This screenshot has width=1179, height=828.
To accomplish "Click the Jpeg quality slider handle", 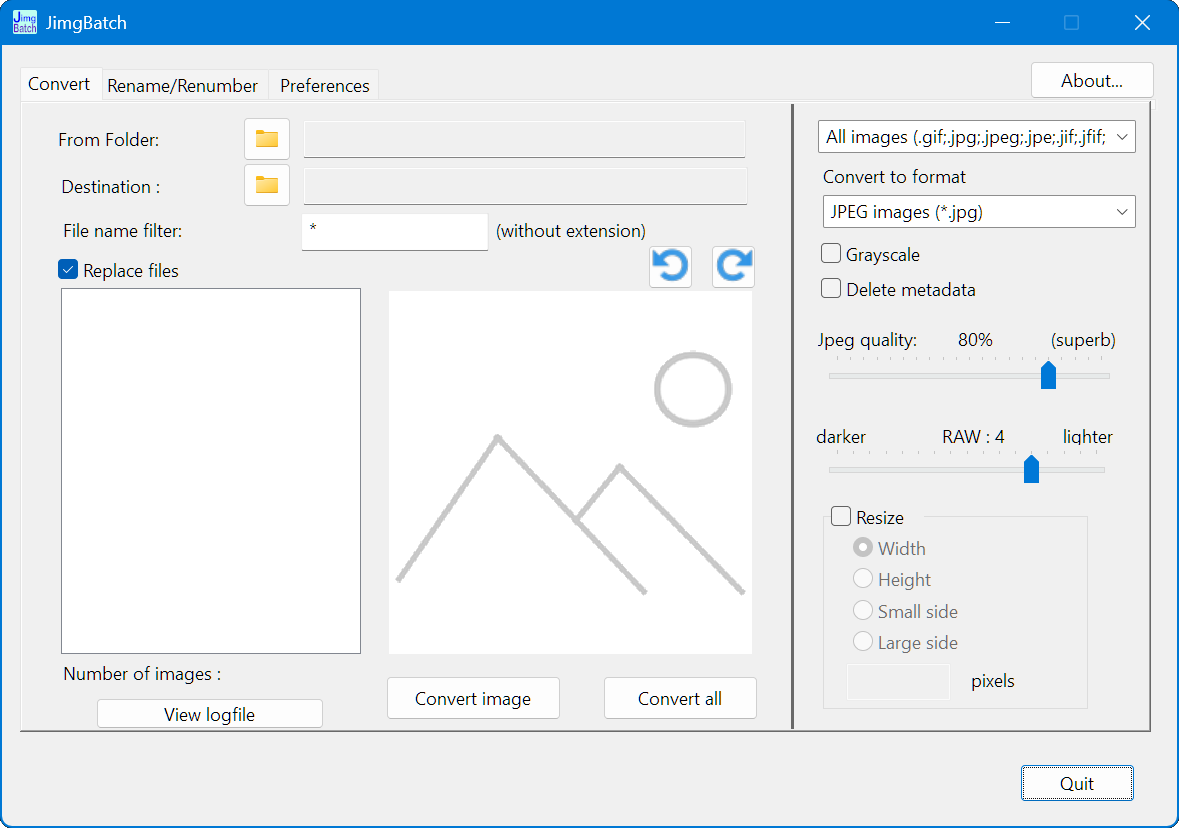I will pos(1048,375).
